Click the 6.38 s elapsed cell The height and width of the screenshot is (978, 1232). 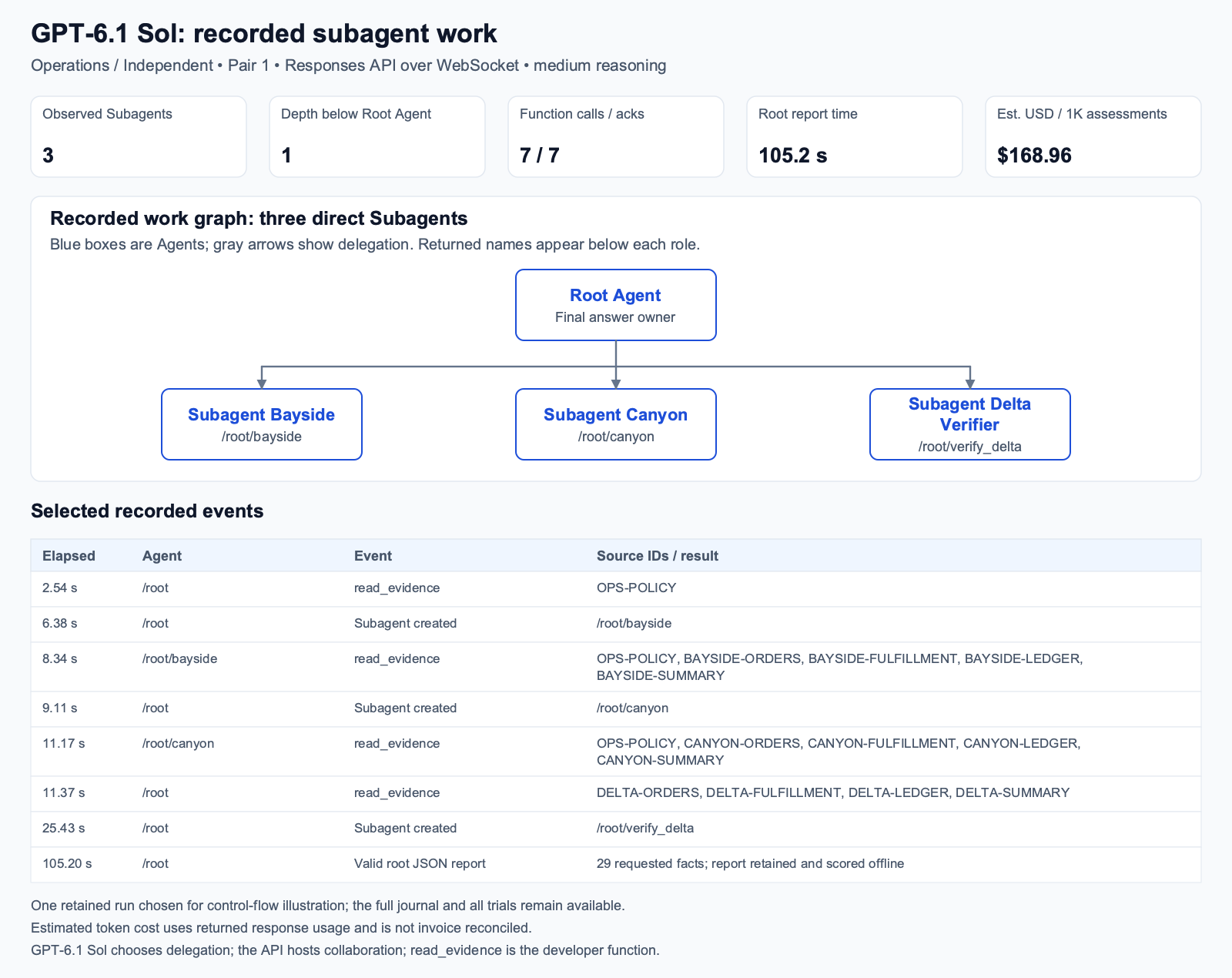pos(60,624)
